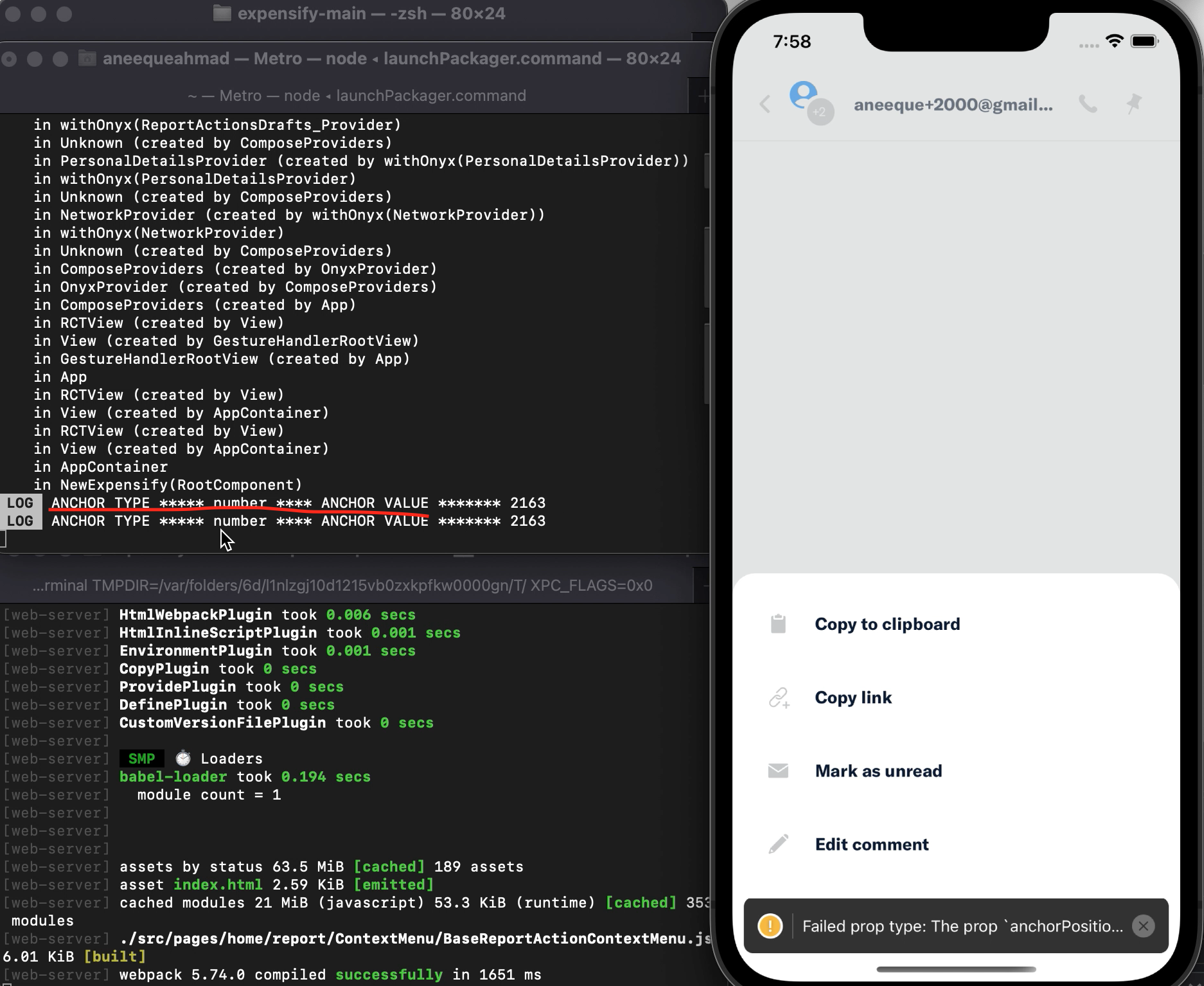The image size is (1204, 986).
Task: Pin the chat with the pushpin icon
Action: point(1134,104)
